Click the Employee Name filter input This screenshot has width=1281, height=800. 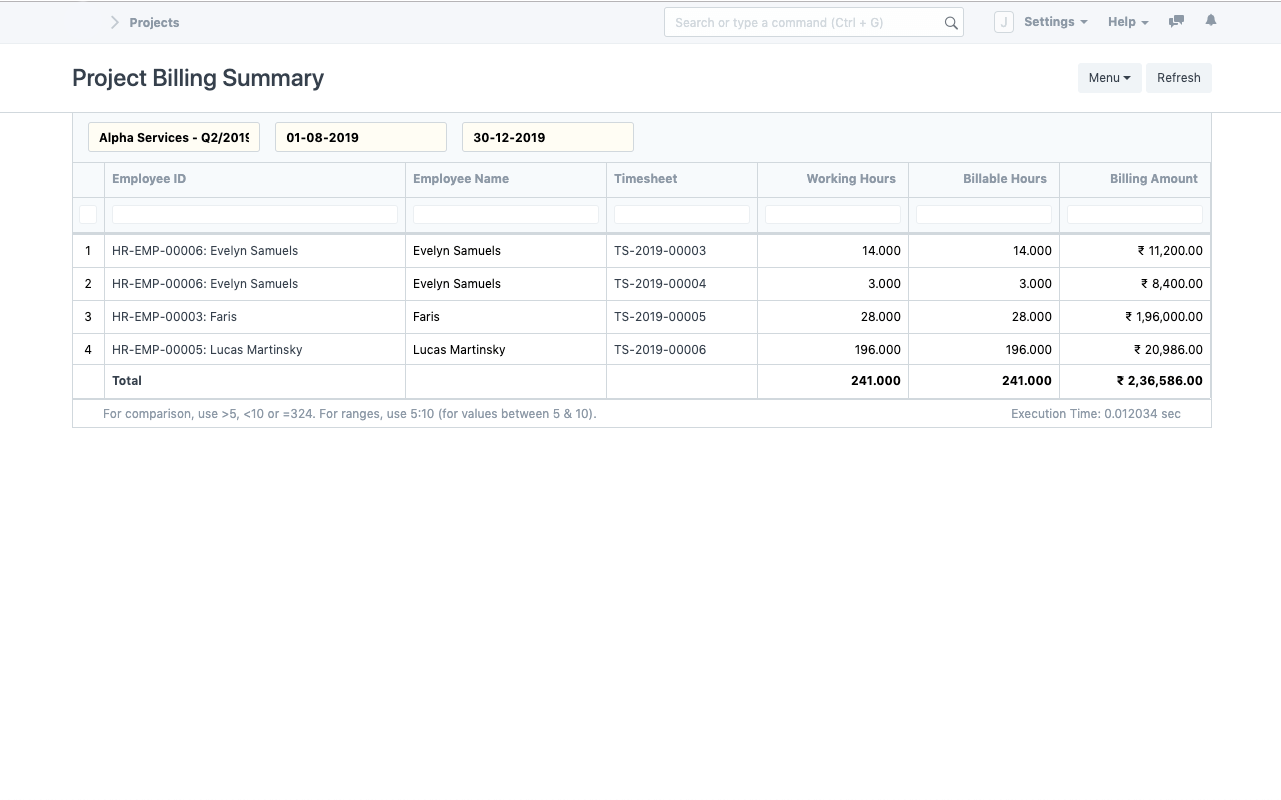click(505, 214)
